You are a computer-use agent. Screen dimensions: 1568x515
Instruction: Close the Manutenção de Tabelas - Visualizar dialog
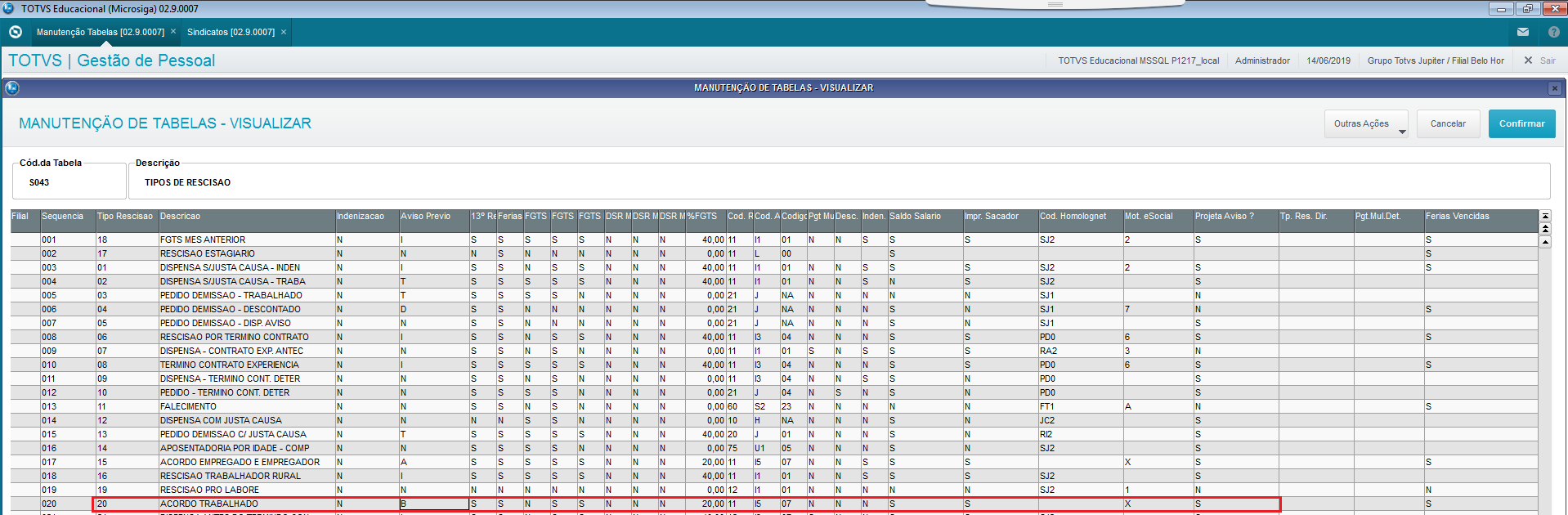1555,88
